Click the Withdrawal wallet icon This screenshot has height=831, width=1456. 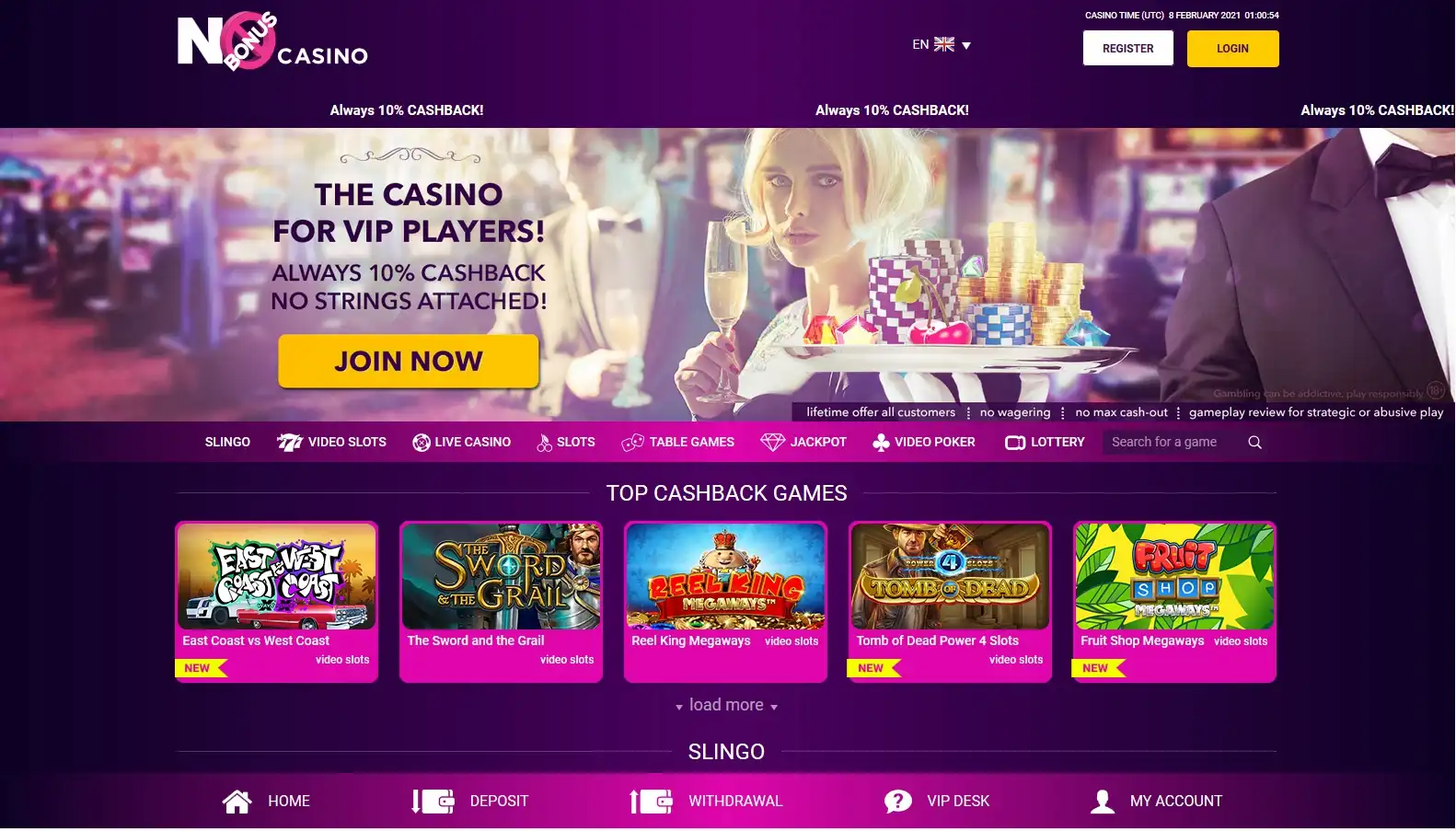(652, 802)
